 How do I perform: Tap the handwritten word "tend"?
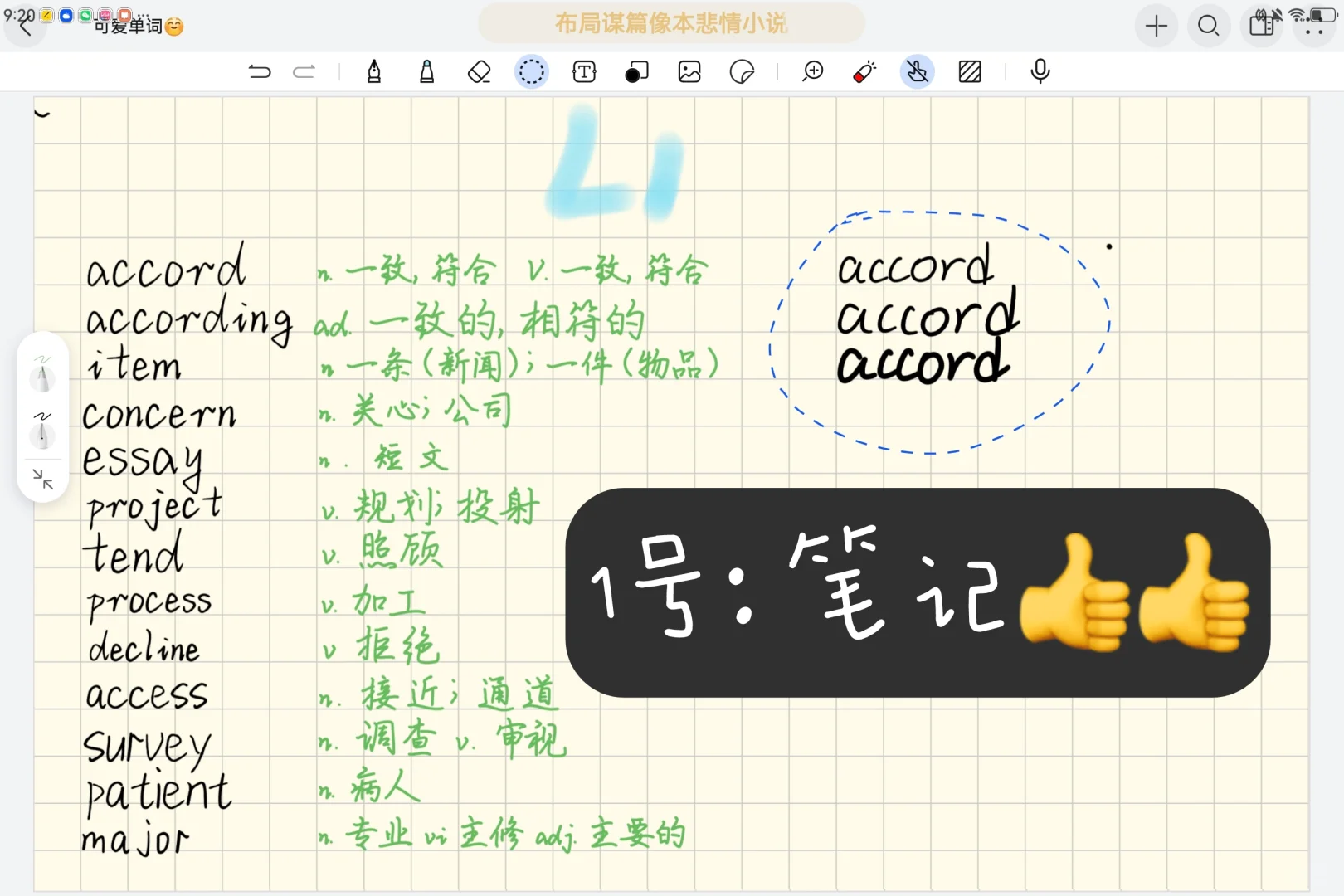point(133,553)
